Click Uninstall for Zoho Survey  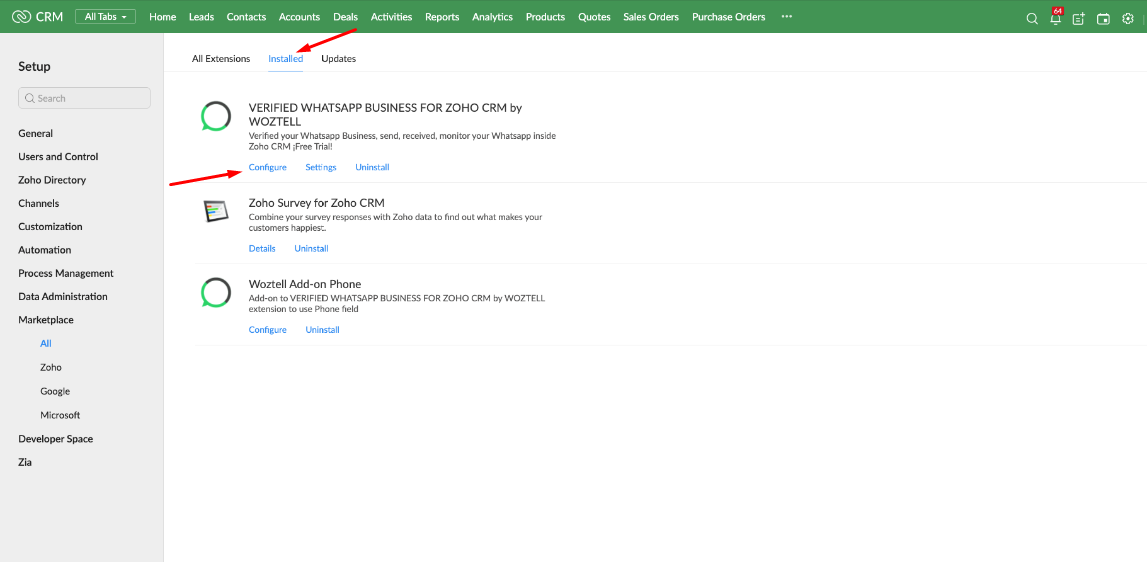(312, 249)
